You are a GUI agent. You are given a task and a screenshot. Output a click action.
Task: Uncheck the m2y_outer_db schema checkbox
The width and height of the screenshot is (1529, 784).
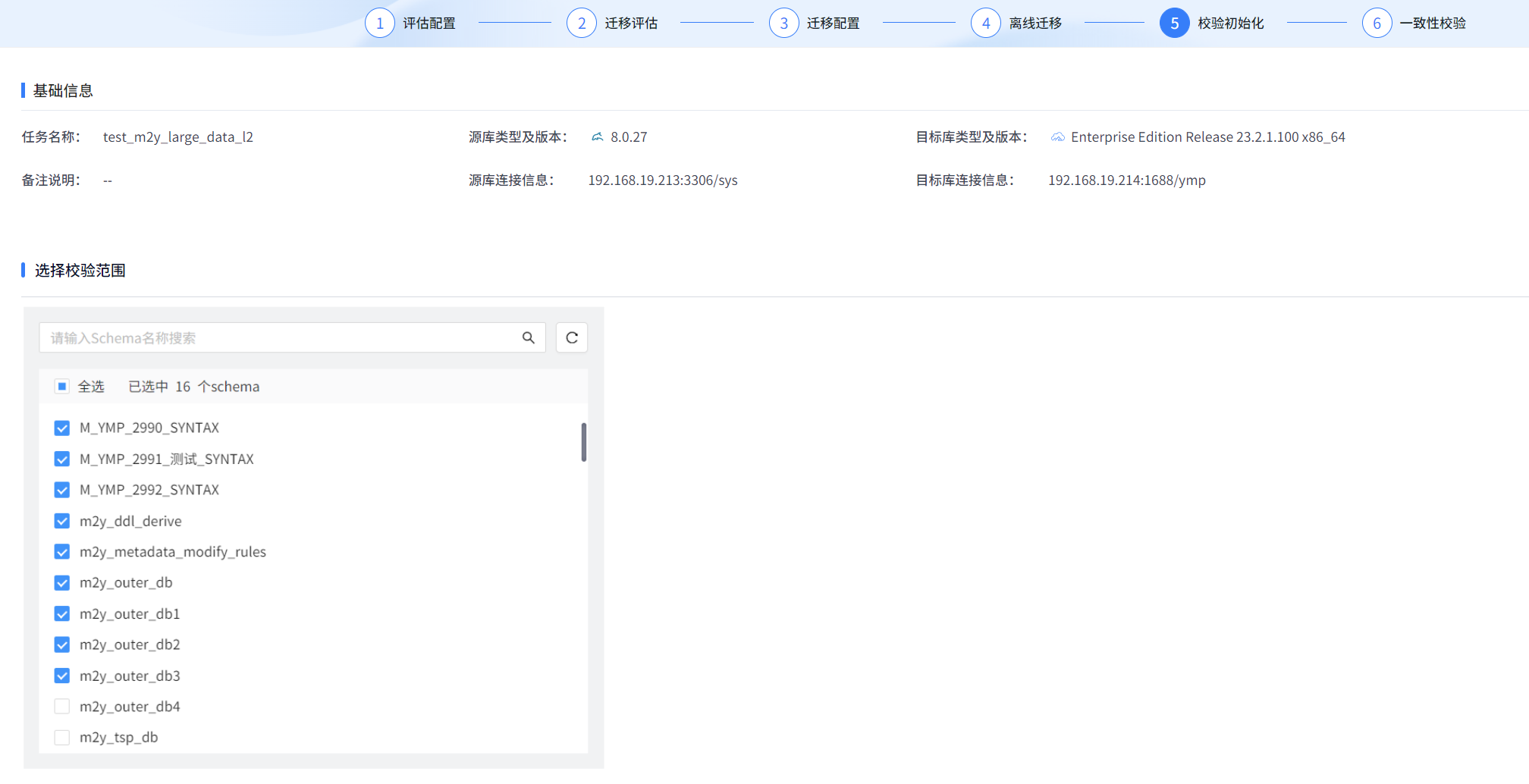pos(62,583)
